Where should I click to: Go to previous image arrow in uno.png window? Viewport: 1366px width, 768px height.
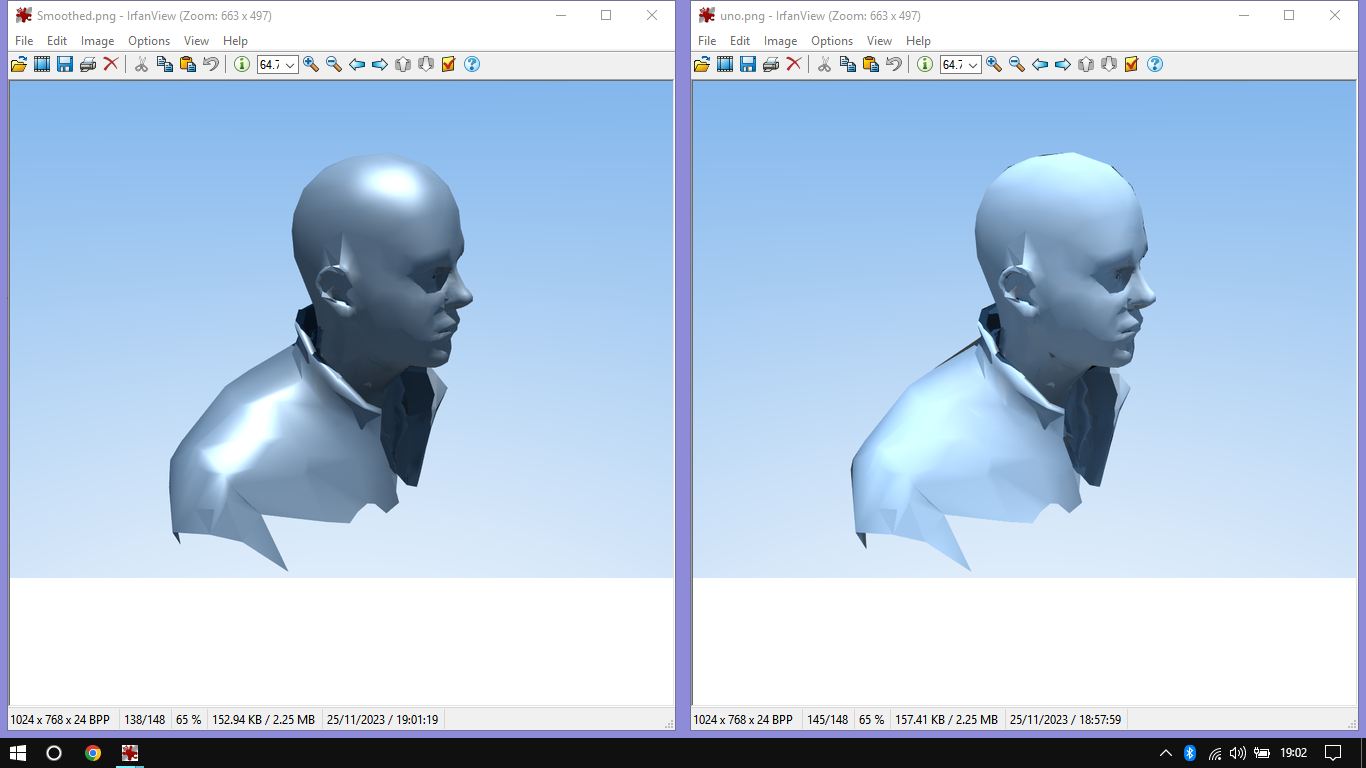pyautogui.click(x=1040, y=64)
